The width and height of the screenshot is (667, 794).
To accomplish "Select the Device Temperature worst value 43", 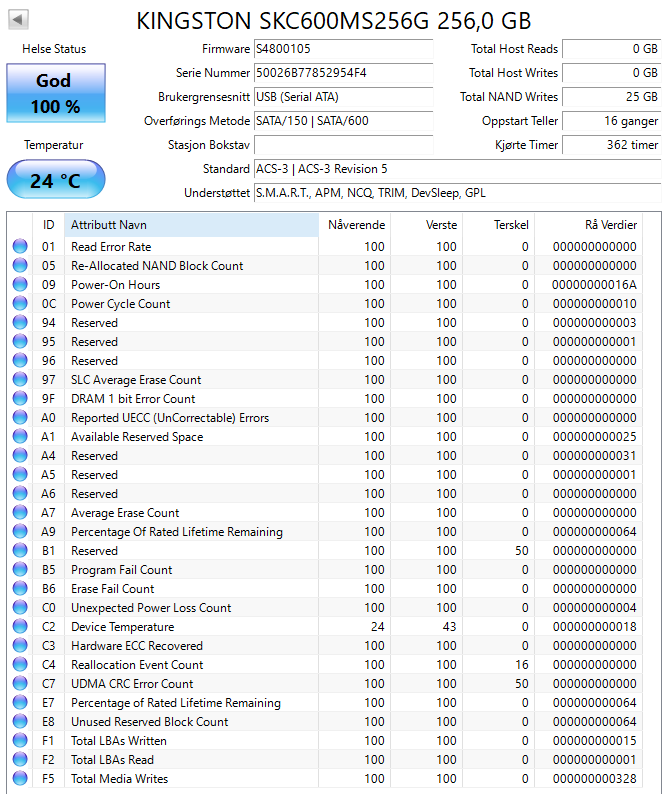I will pyautogui.click(x=449, y=627).
